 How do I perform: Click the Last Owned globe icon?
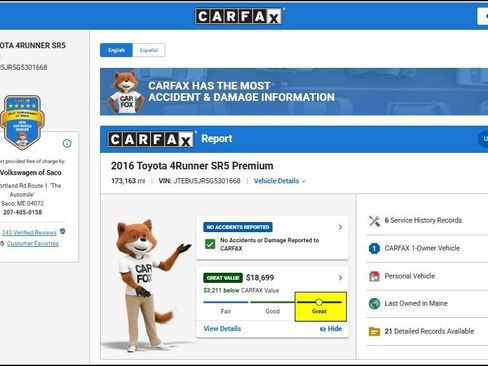tap(374, 304)
